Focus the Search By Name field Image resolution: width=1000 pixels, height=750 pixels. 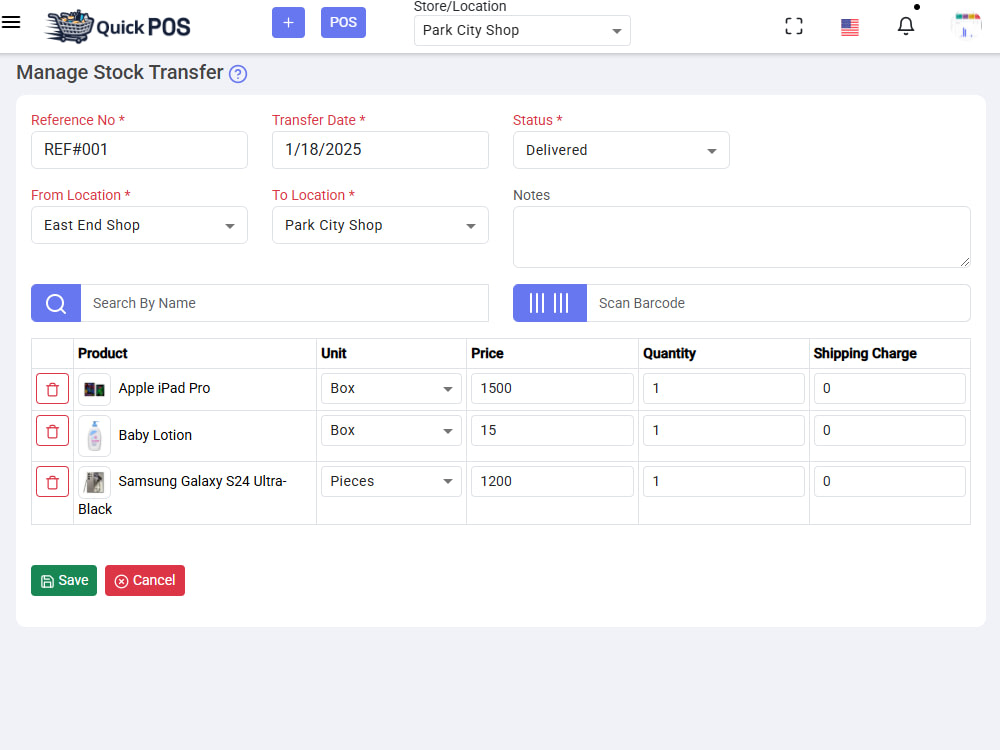point(284,303)
